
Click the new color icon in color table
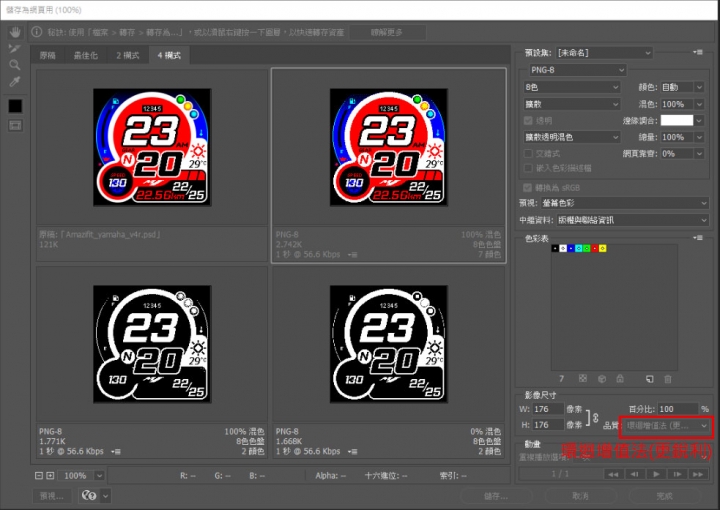point(649,379)
